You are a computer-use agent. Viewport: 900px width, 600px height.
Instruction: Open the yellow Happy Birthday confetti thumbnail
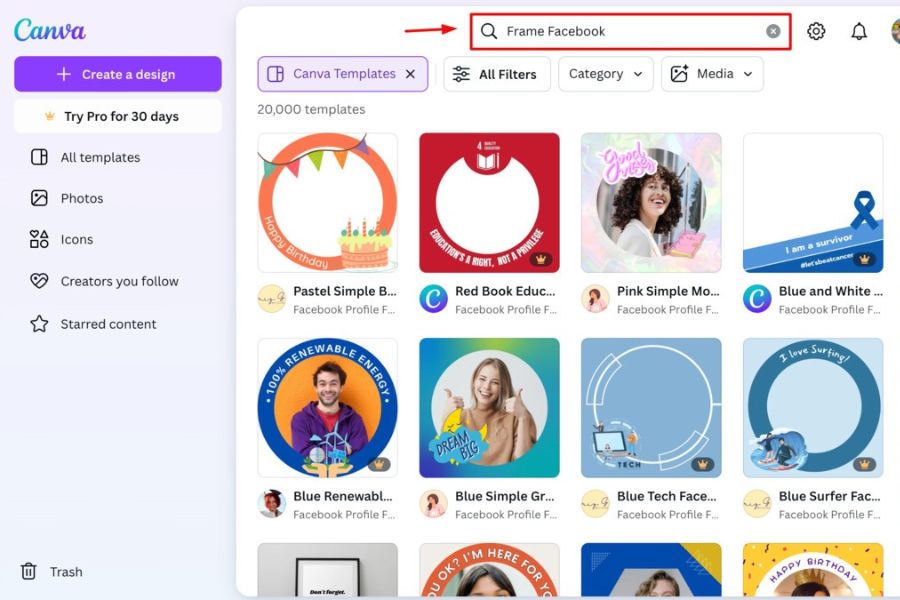click(813, 570)
